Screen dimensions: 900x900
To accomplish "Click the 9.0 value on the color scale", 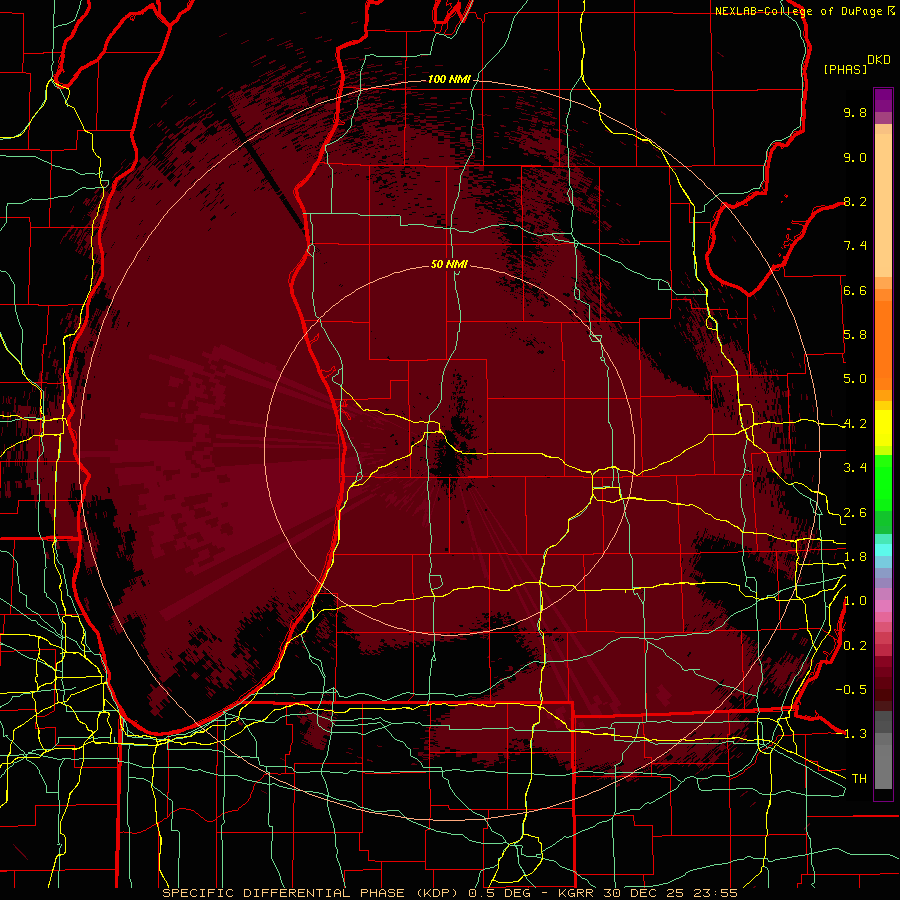I will point(855,157).
